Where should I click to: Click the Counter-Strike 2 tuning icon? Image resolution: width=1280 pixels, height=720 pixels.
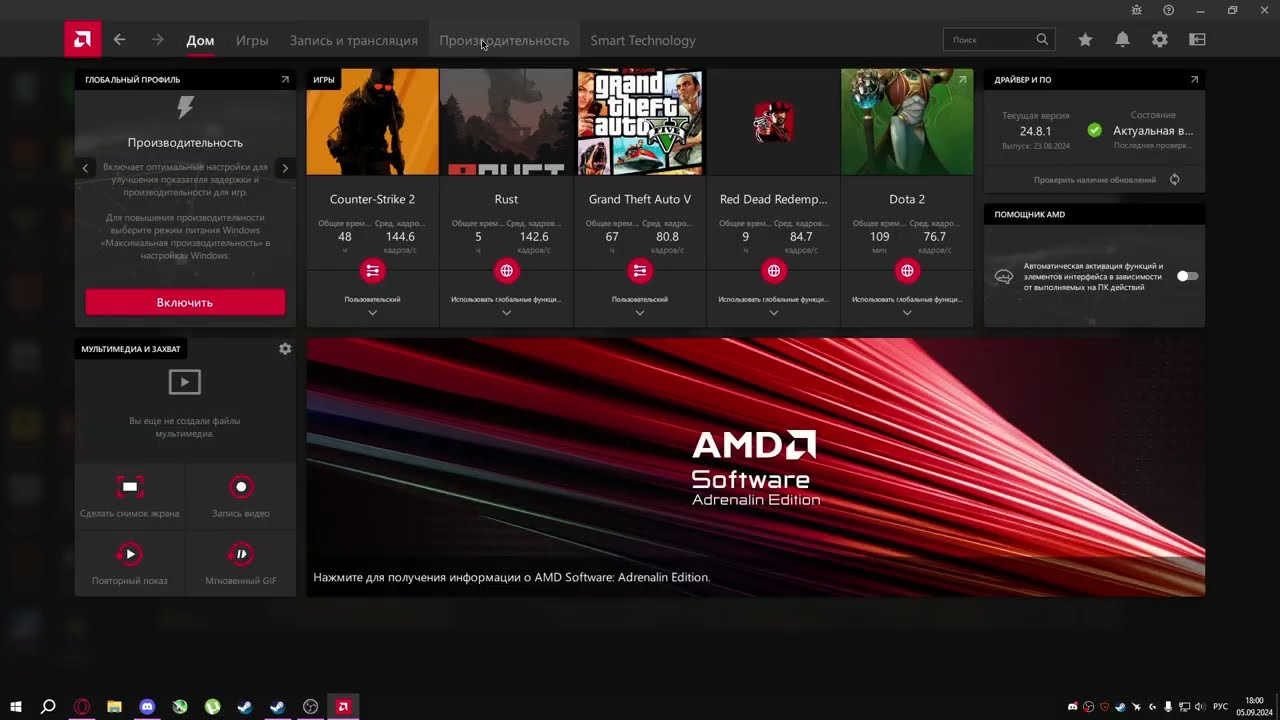tap(373, 270)
